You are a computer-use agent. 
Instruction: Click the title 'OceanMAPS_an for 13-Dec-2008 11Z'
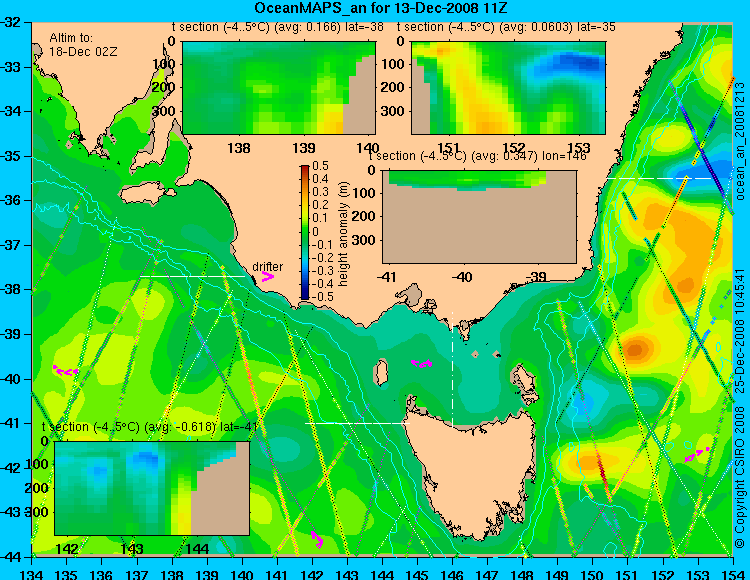(x=381, y=8)
